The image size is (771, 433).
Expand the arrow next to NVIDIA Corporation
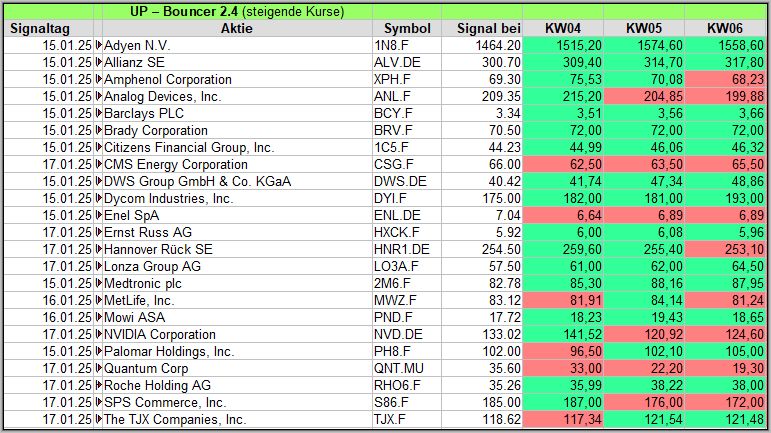point(99,335)
